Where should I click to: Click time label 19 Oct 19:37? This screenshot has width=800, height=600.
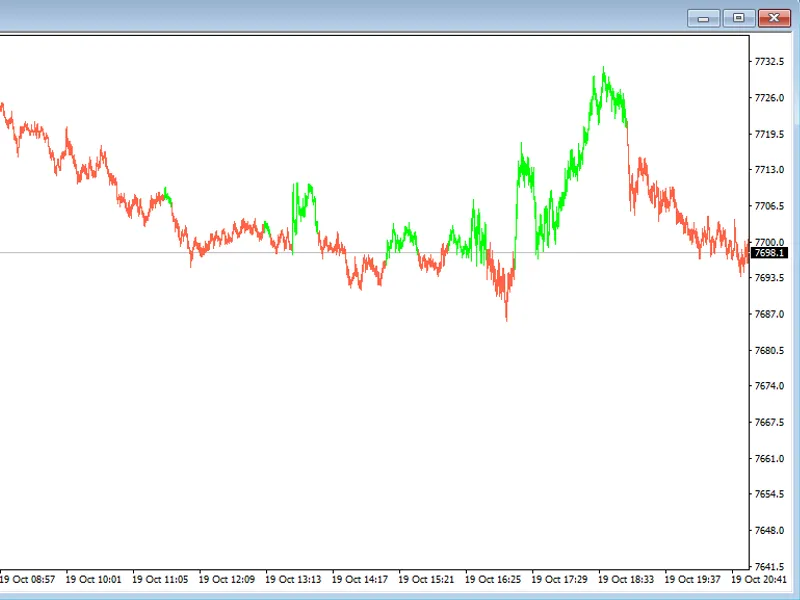[692, 580]
